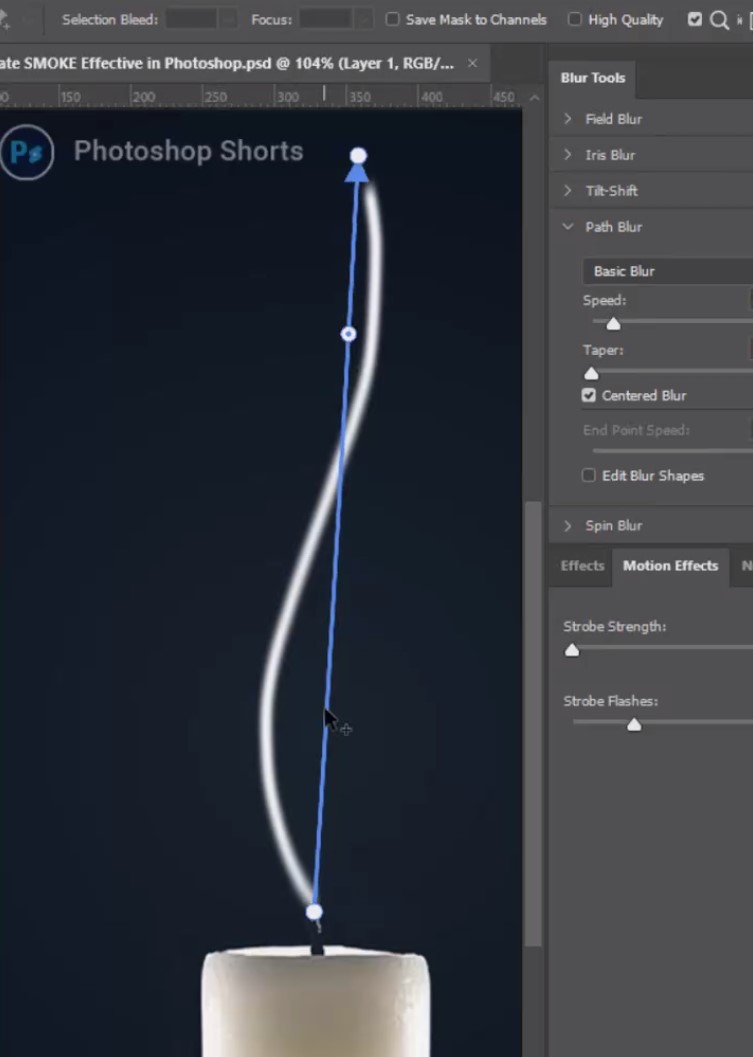Toggle the checked Preview checkbox beside magnifier
753x1057 pixels.
pyautogui.click(x=694, y=20)
